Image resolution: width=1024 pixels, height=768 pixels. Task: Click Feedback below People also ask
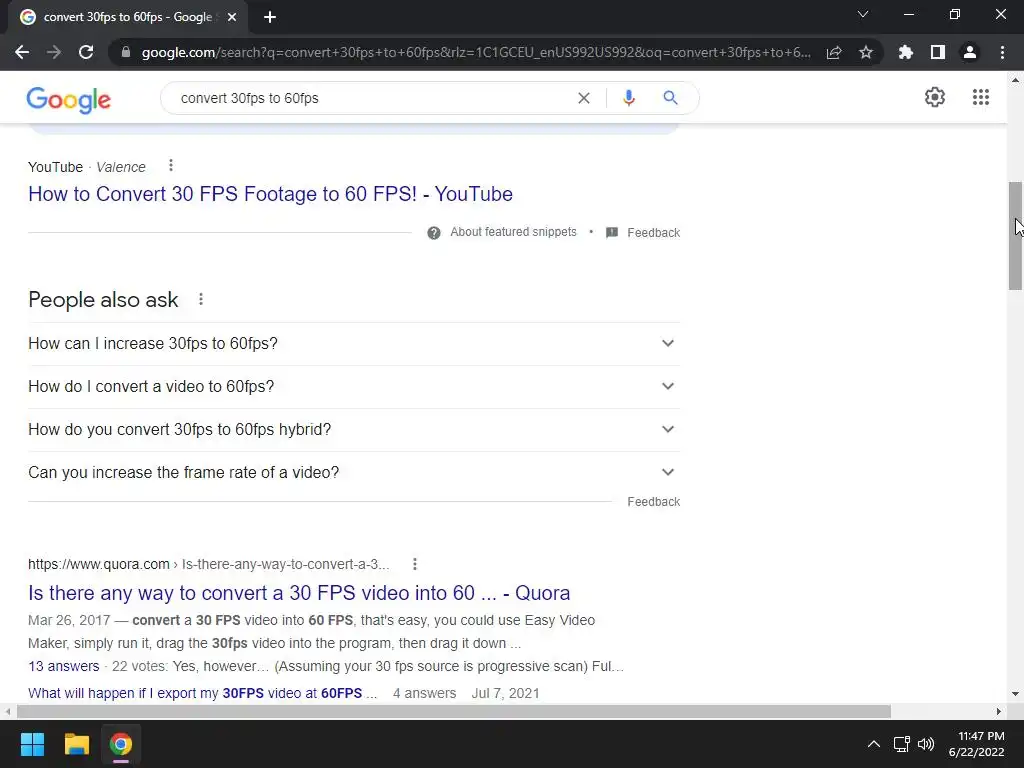pos(654,502)
